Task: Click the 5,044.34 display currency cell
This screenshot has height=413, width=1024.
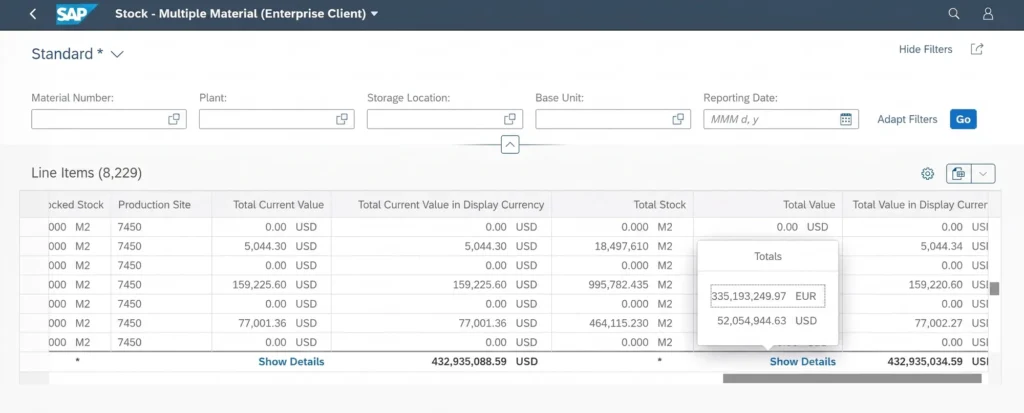Action: [x=915, y=246]
